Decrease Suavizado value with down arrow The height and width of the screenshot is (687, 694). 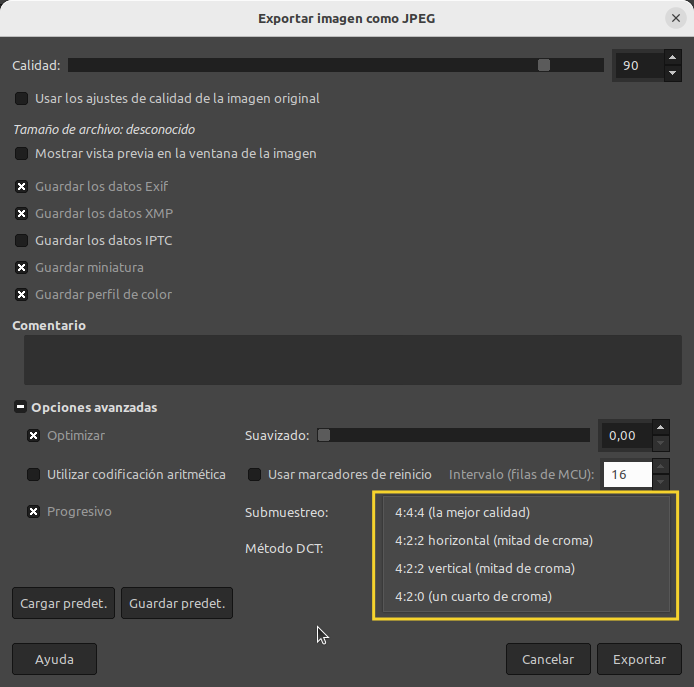659,443
